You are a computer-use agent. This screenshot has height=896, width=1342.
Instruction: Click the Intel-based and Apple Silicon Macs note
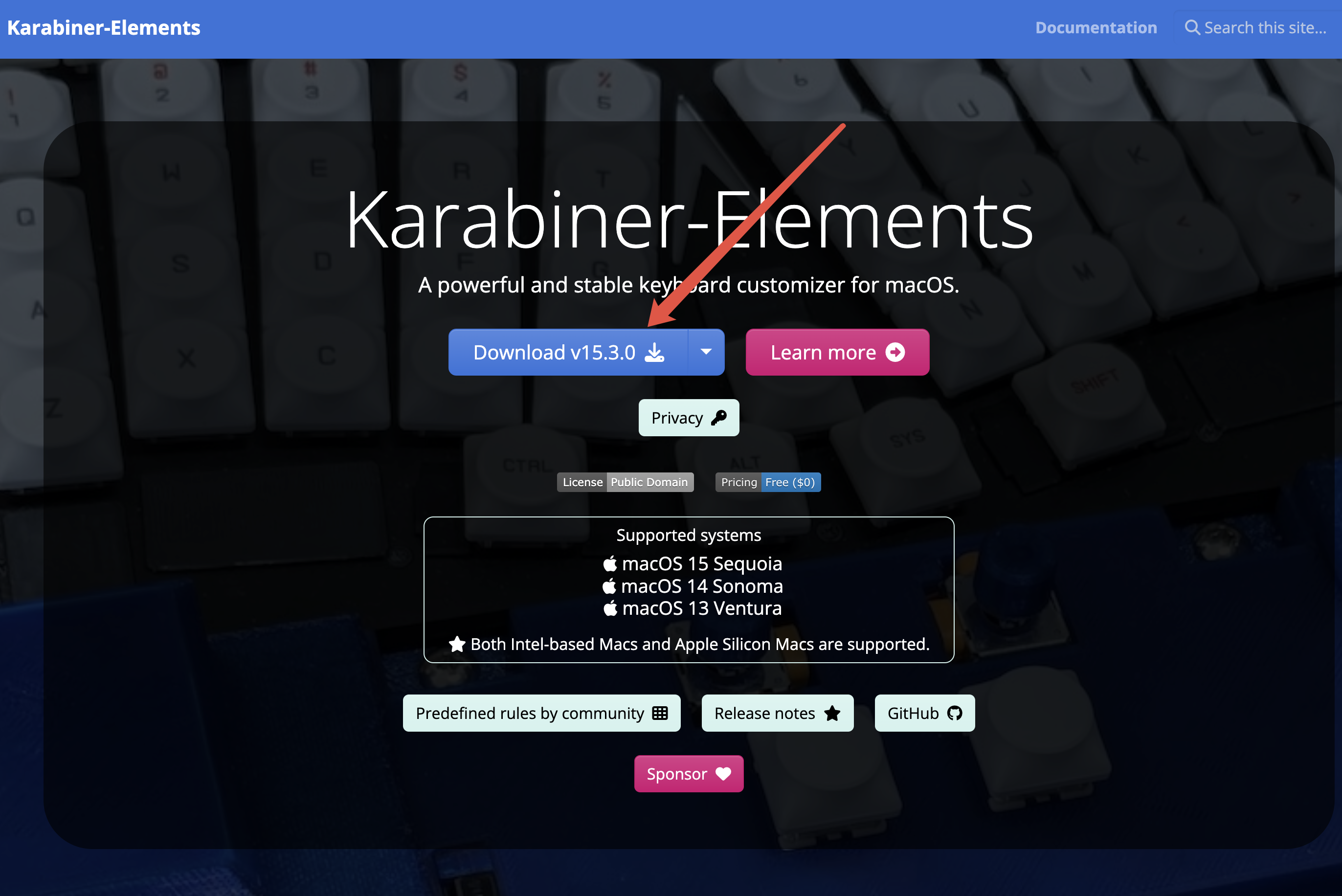pos(699,644)
